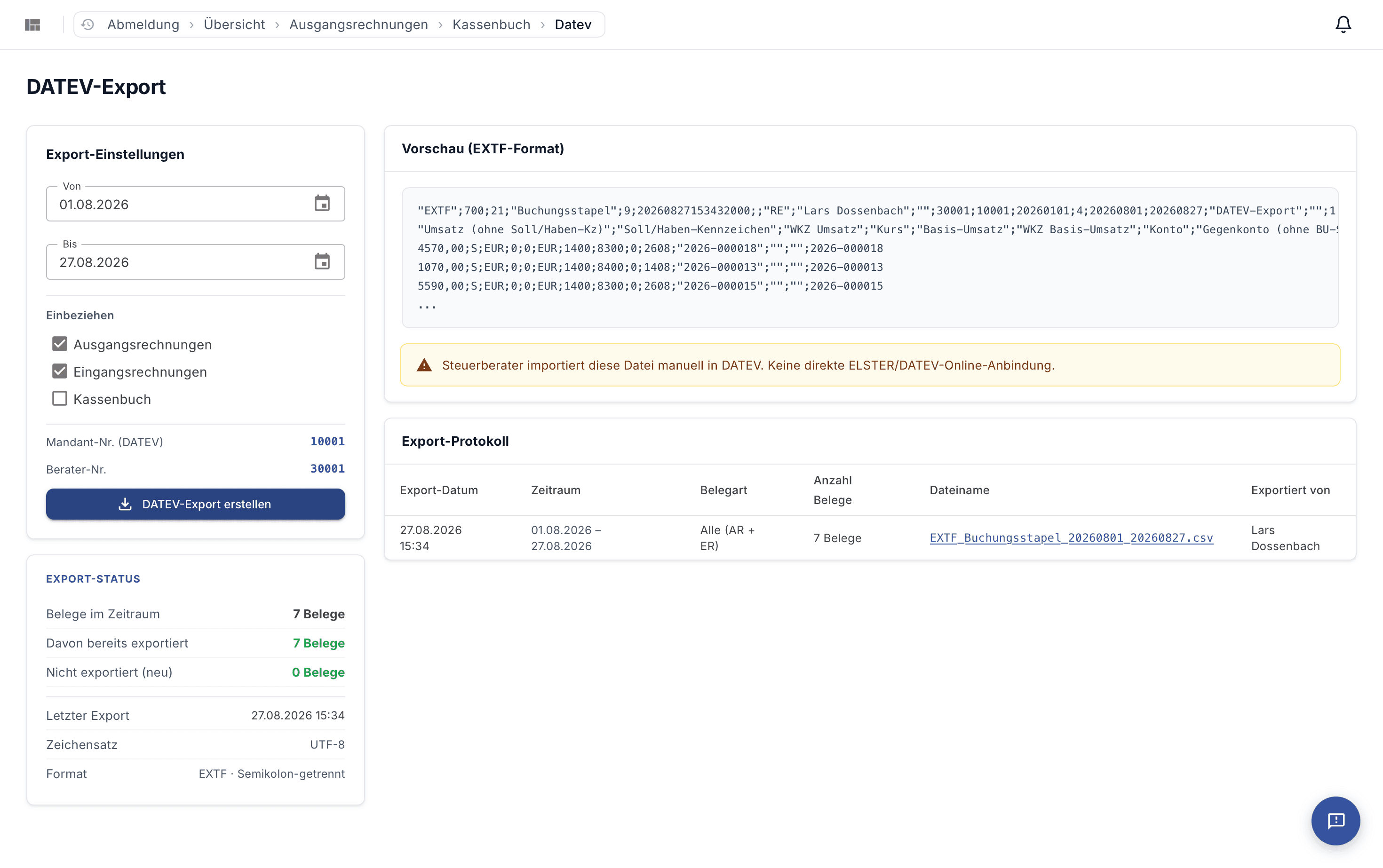Click the Exportiert von column header
Screen dimensions: 1383x868
[1290, 490]
